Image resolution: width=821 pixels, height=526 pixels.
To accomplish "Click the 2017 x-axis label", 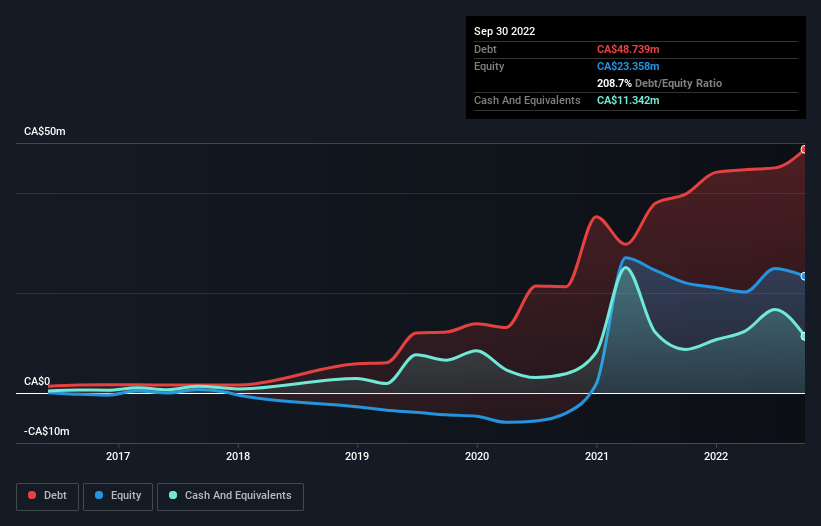I will coord(118,456).
